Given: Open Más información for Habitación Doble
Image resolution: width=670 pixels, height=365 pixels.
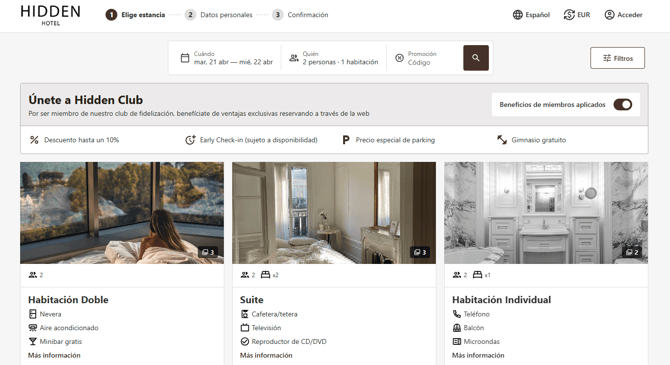Looking at the screenshot, I should click(54, 355).
